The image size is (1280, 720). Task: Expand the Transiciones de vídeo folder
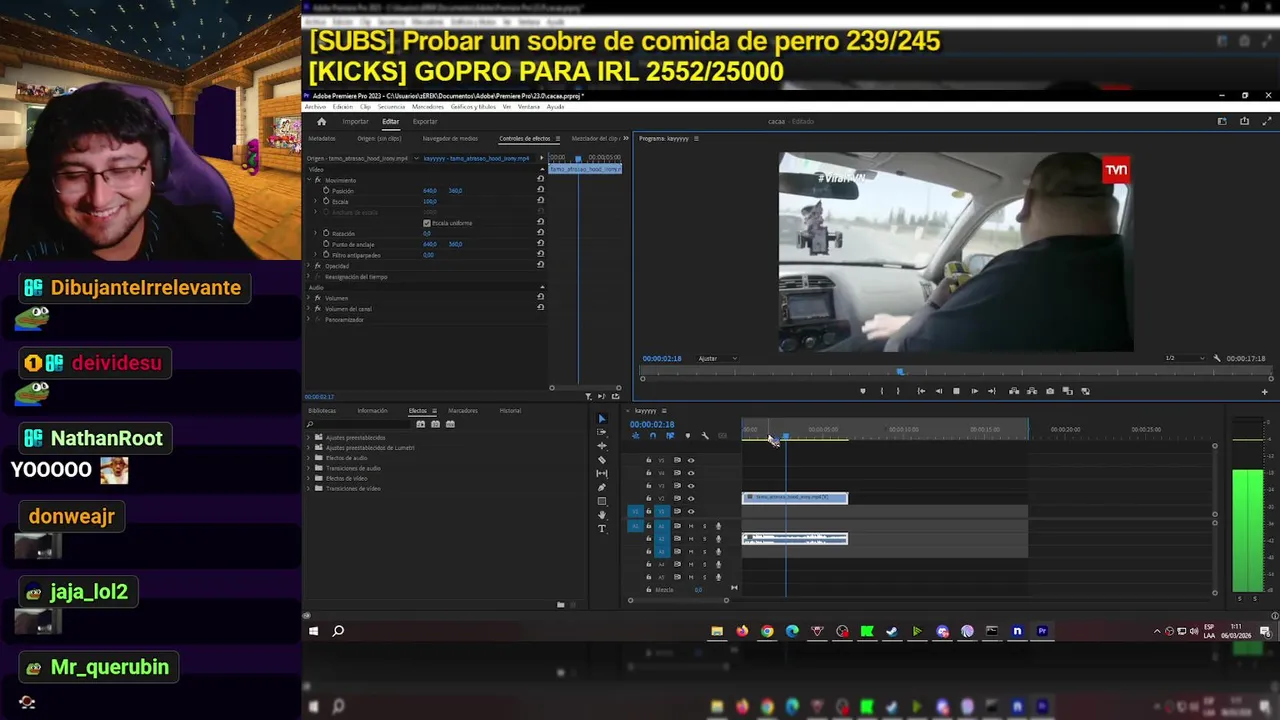(x=310, y=488)
